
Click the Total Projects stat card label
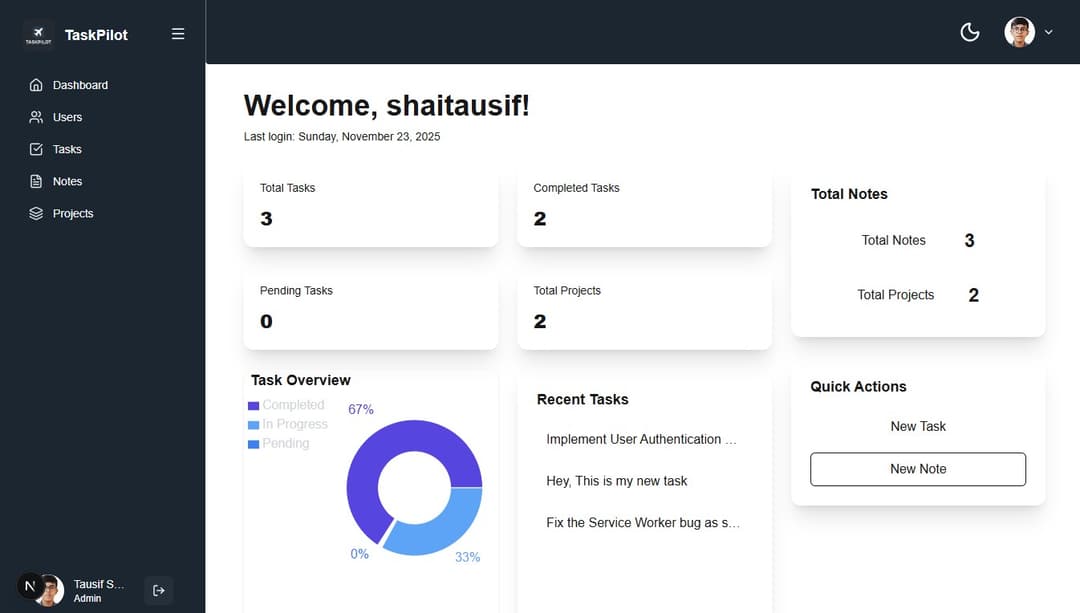(x=567, y=291)
